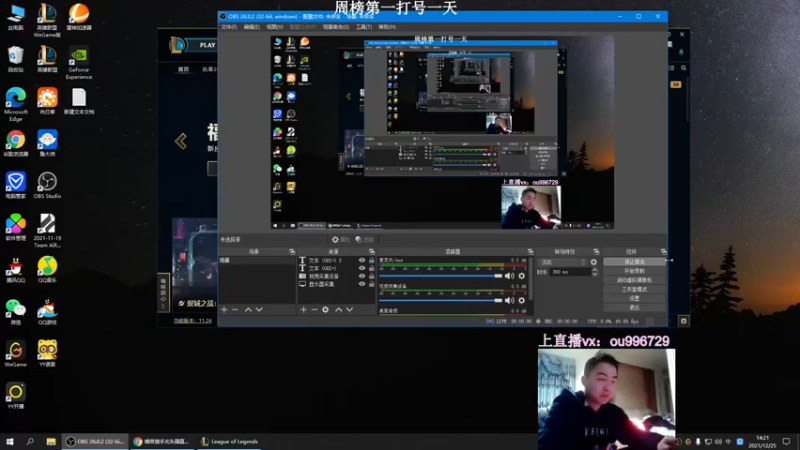The height and width of the screenshot is (450, 800).
Task: Open WeChat desktop shortcut
Action: (15, 312)
